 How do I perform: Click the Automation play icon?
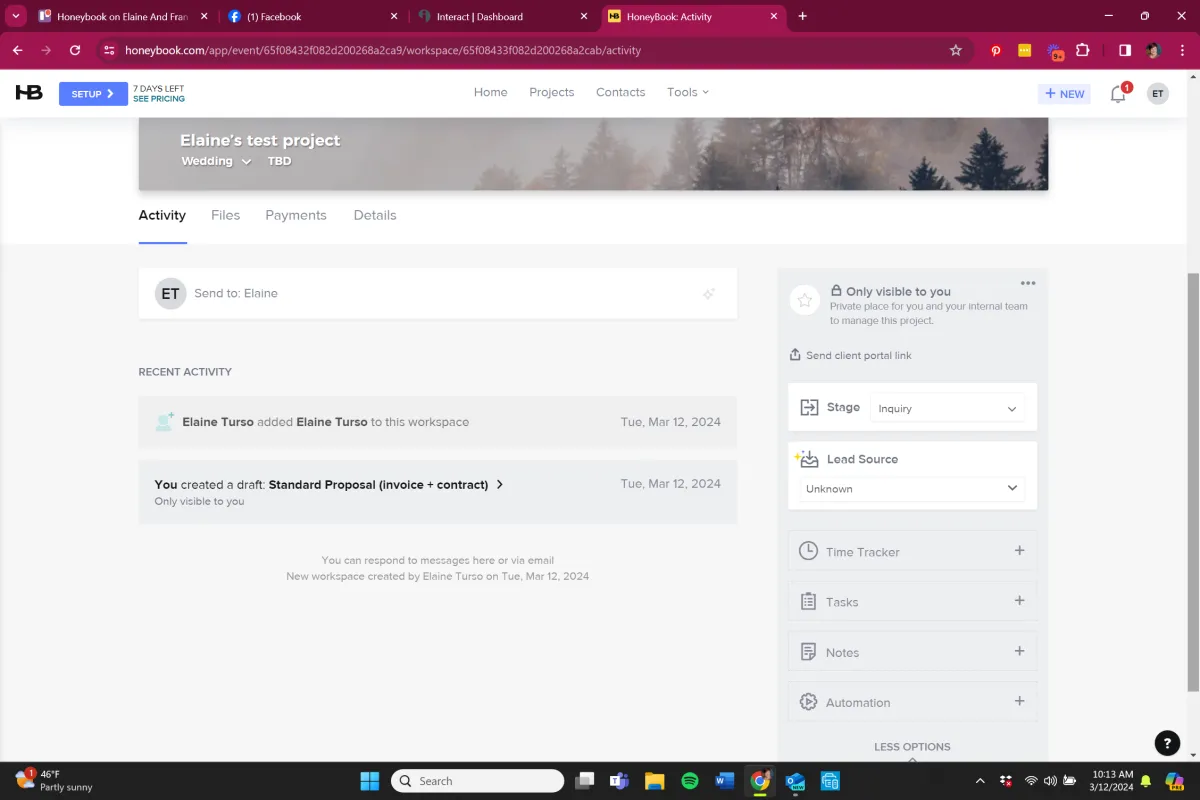pos(808,702)
